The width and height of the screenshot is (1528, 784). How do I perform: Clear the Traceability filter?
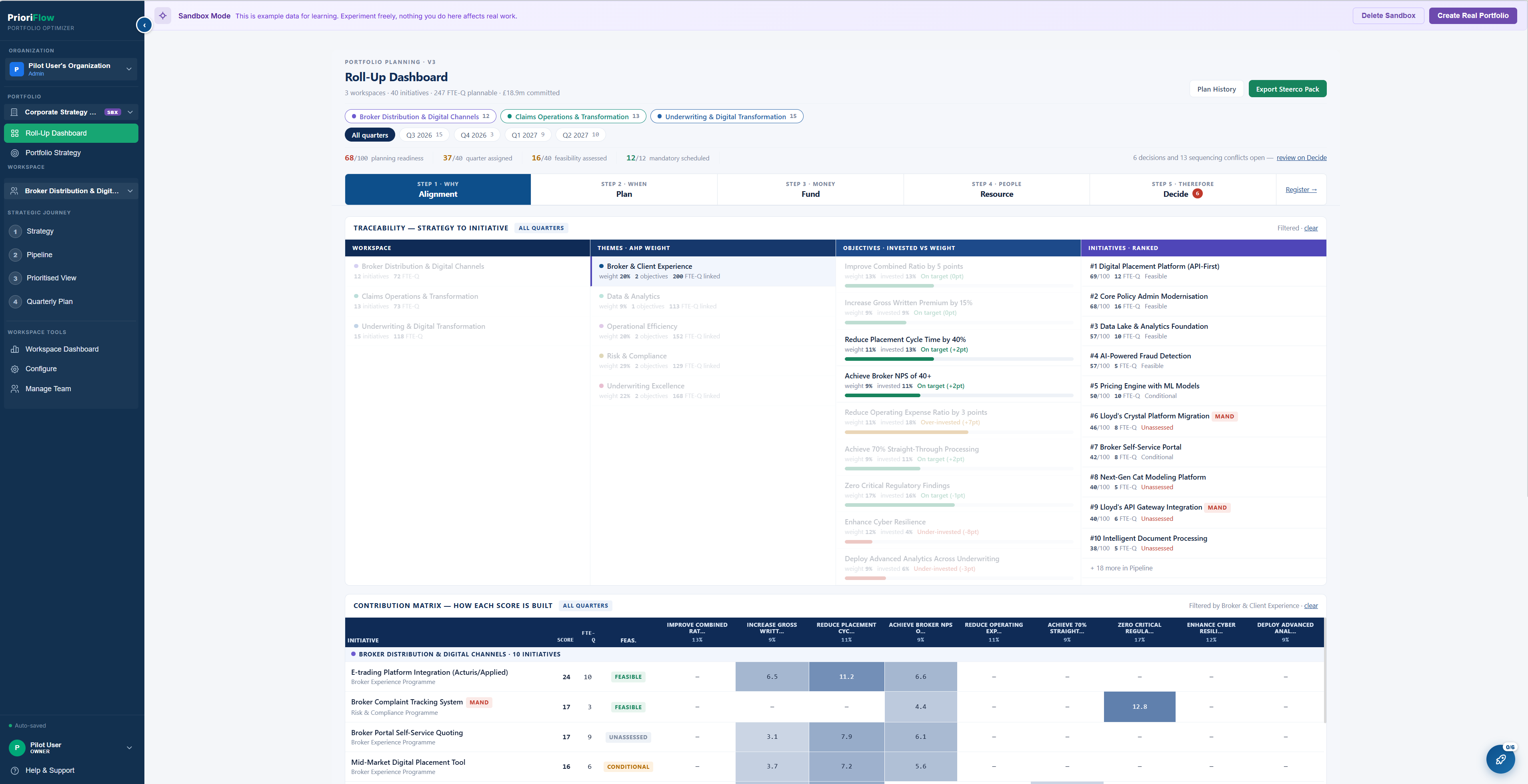click(1311, 228)
